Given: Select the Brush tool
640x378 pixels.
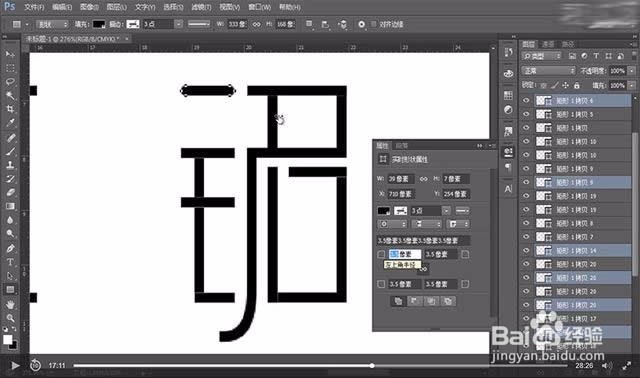Looking at the screenshot, I should (x=10, y=151).
